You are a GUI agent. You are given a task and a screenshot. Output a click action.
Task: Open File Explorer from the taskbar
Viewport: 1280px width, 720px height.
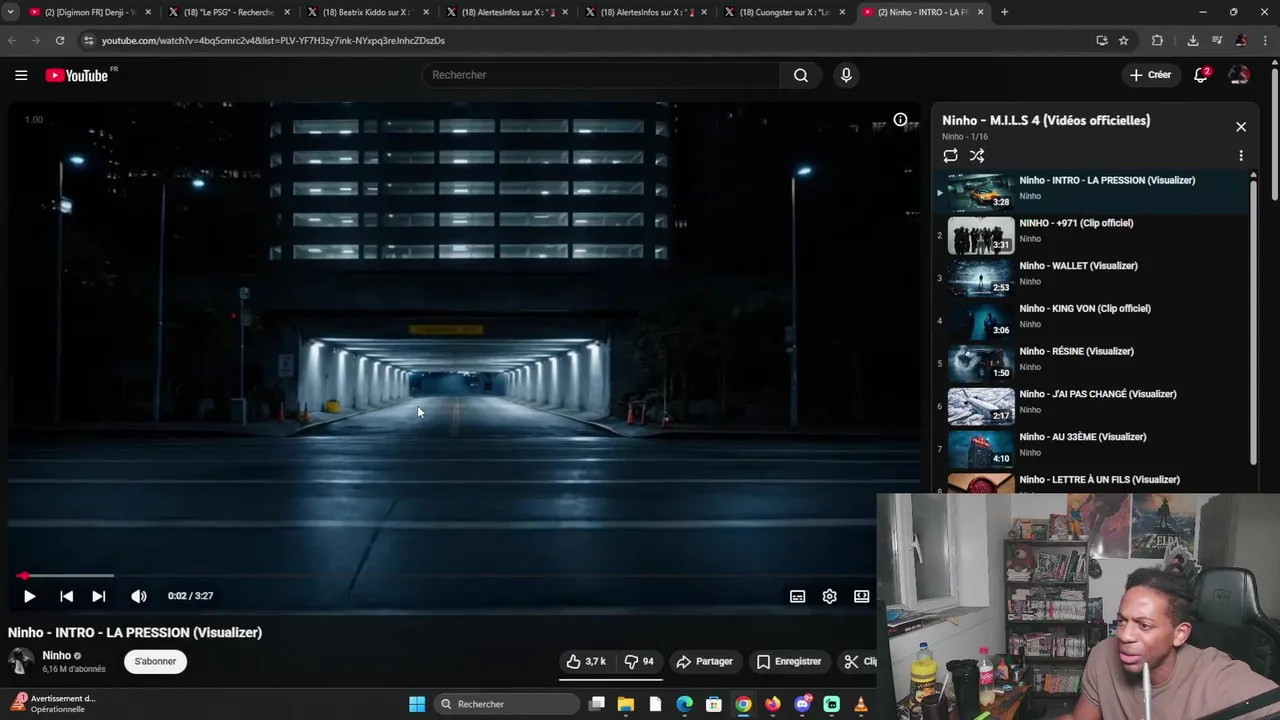click(626, 704)
